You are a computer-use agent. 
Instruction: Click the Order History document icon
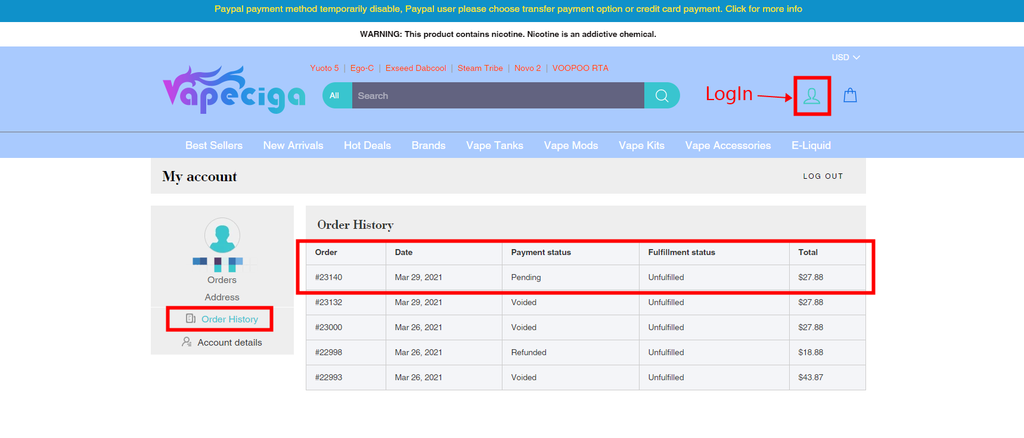pos(190,319)
